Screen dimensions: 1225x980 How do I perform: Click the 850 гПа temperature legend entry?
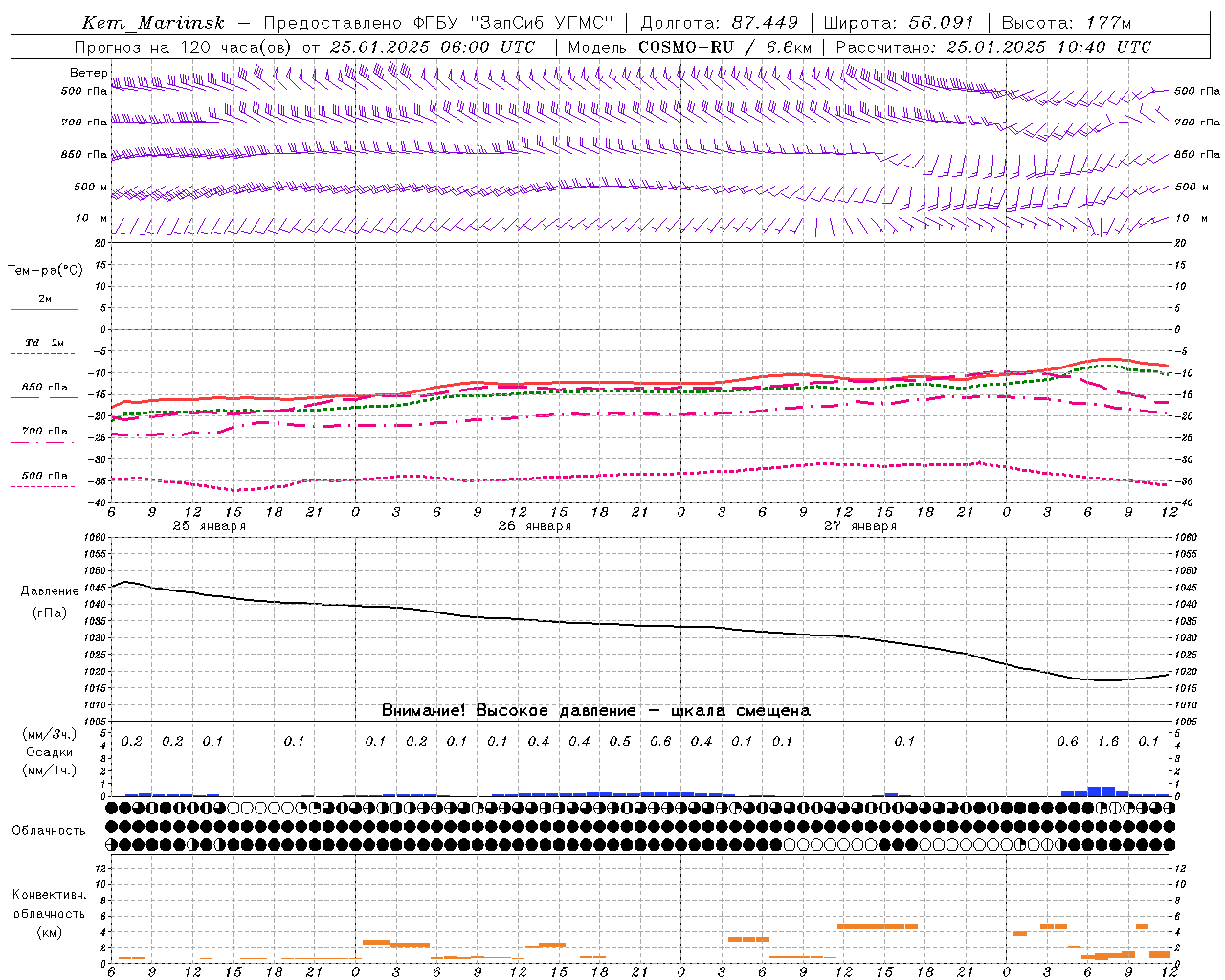(45, 388)
